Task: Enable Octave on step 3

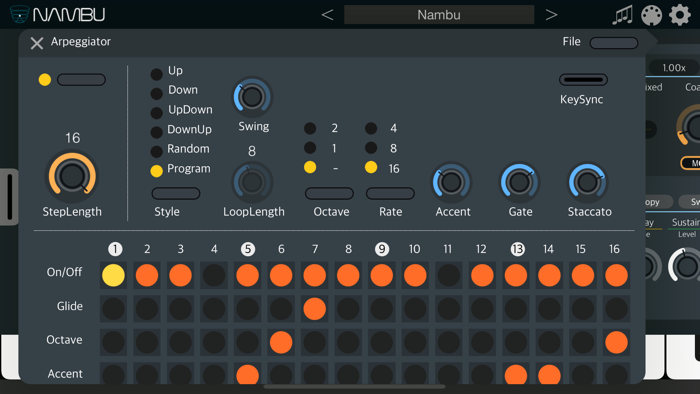Action: point(180,342)
